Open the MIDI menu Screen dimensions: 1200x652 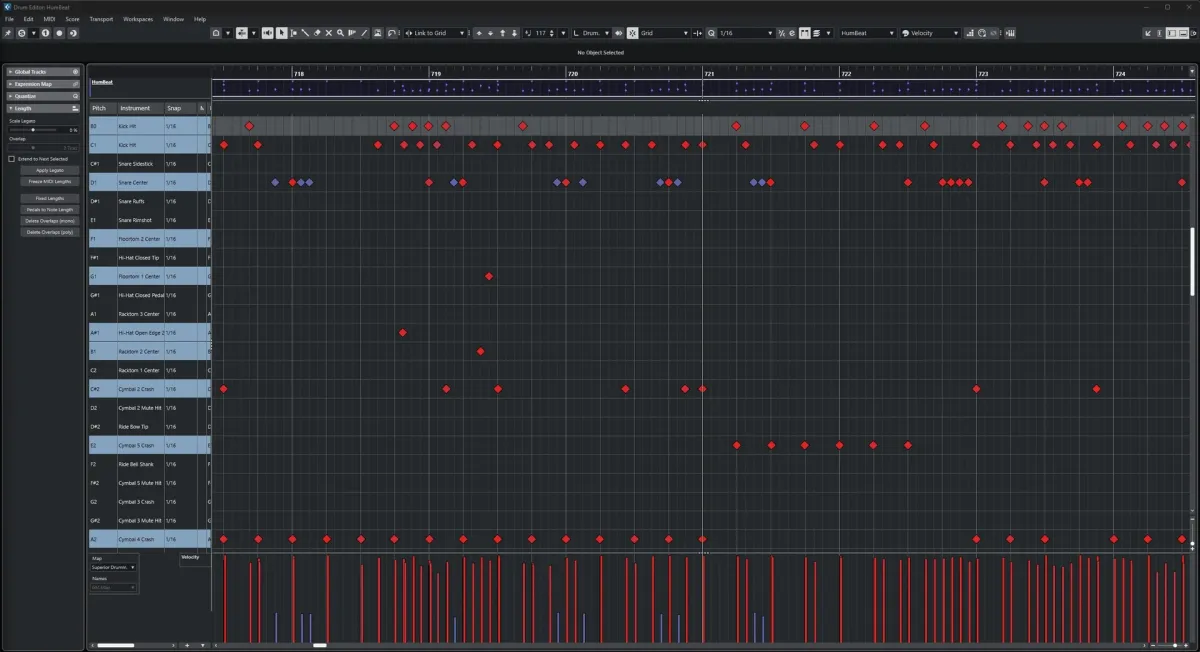pos(49,19)
